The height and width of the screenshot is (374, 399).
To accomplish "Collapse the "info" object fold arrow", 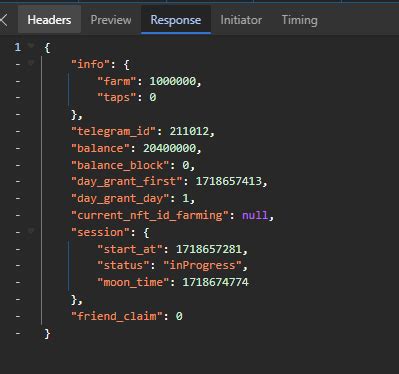I will [31, 62].
